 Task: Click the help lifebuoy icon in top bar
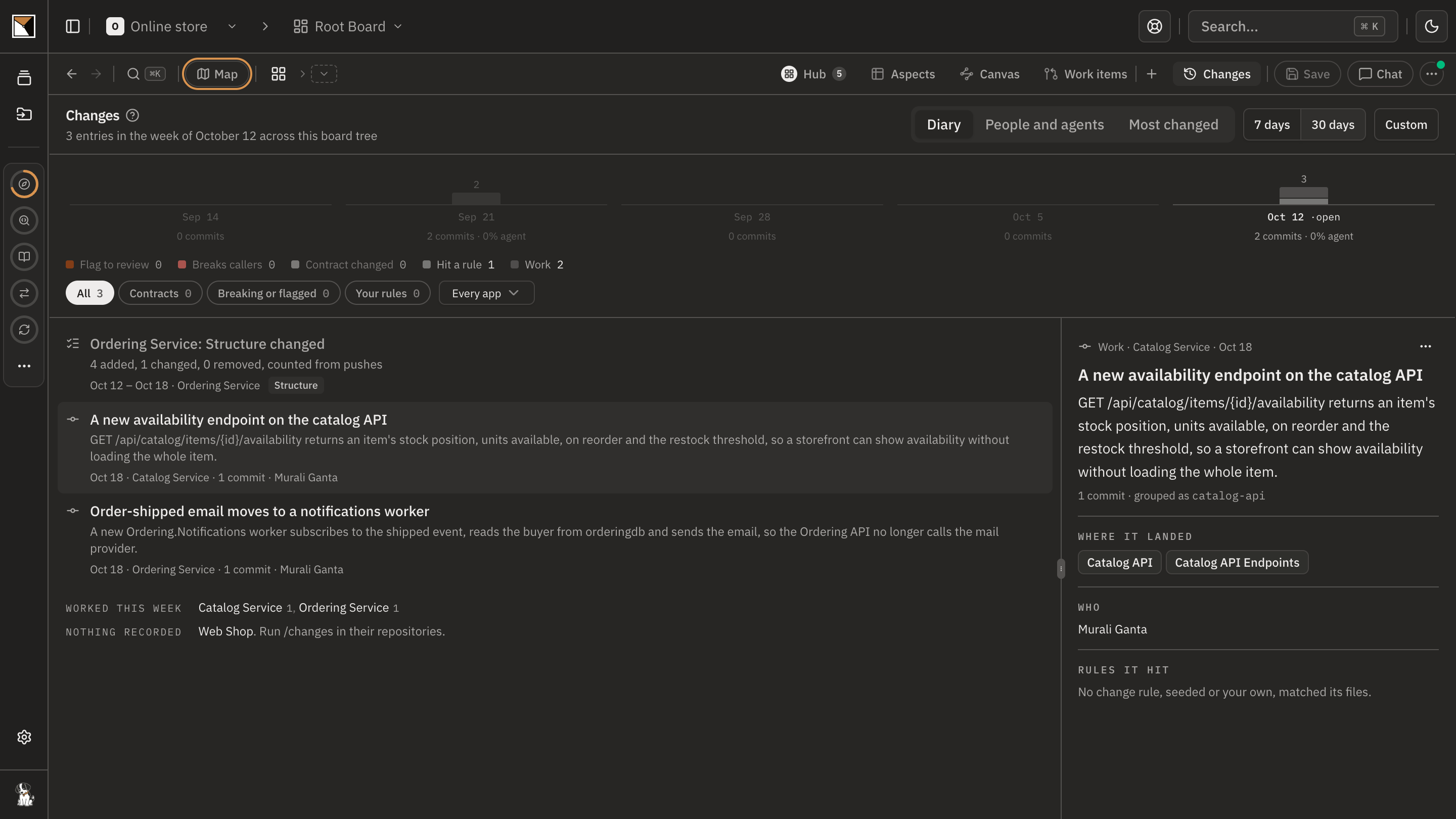tap(1154, 26)
